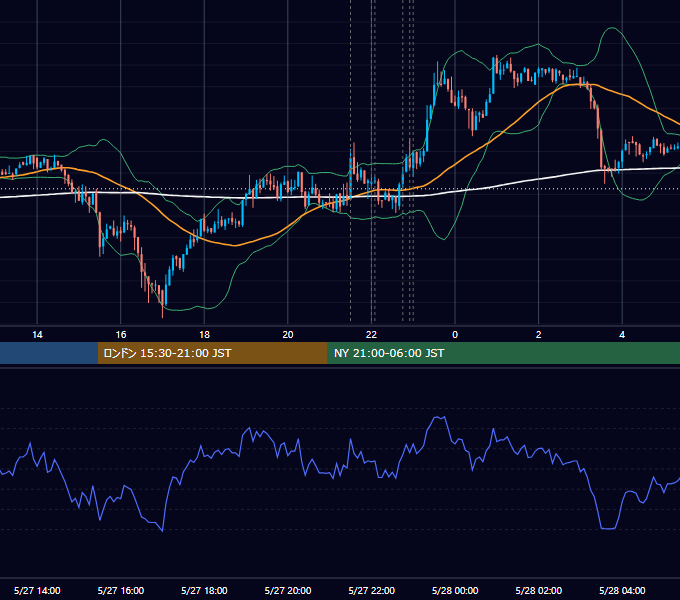Click the NY 21:00-06:00 JST session bar

click(x=503, y=353)
